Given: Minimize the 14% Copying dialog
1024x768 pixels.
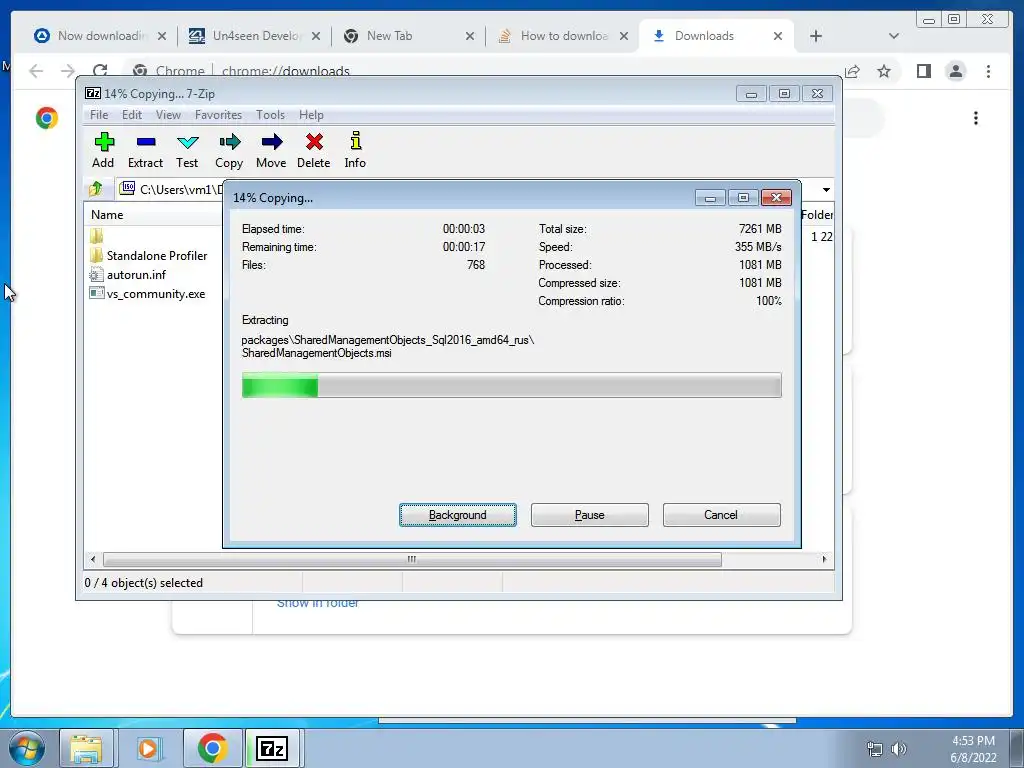Looking at the screenshot, I should coord(710,198).
